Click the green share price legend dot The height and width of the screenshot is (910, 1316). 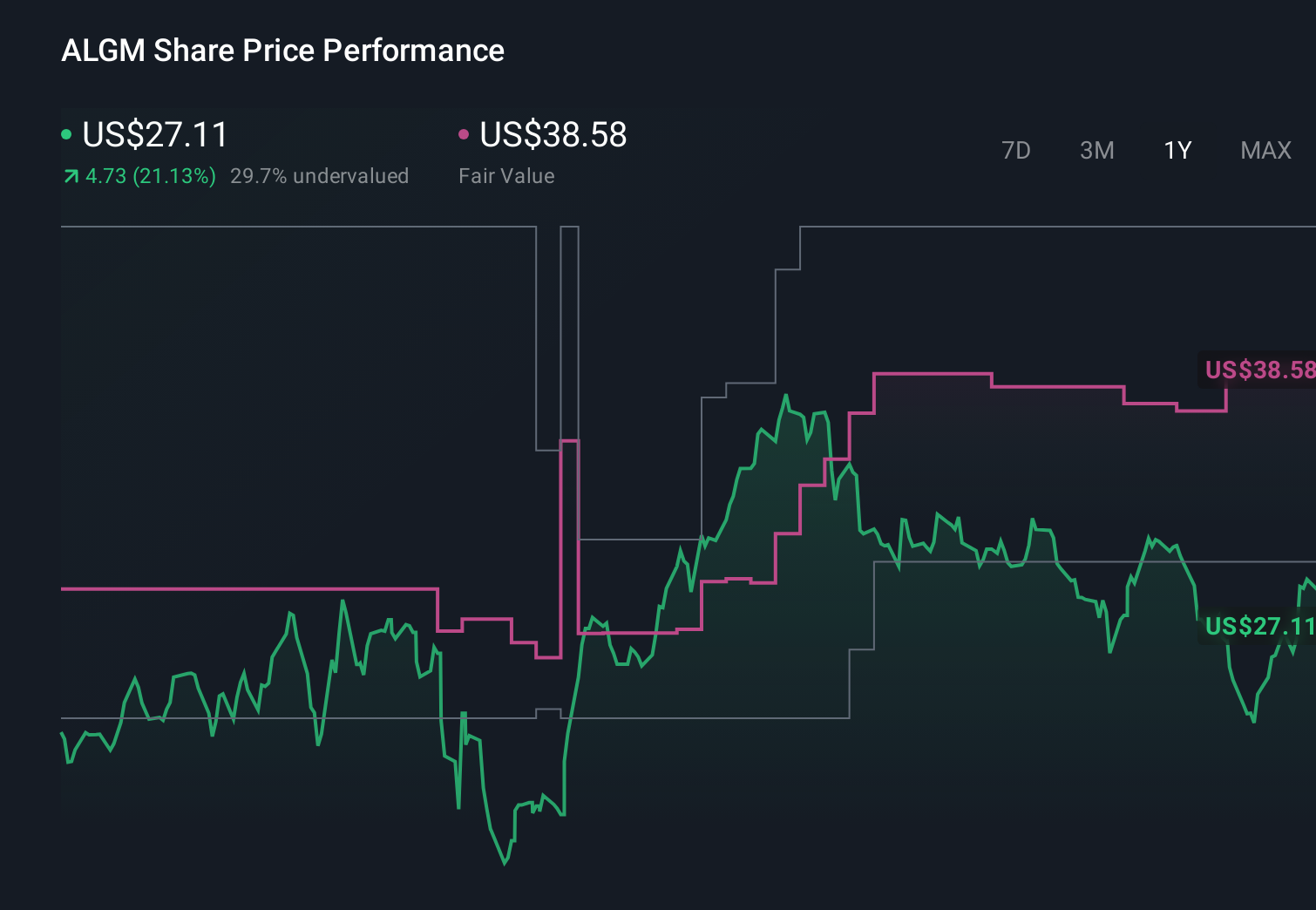pos(66,135)
